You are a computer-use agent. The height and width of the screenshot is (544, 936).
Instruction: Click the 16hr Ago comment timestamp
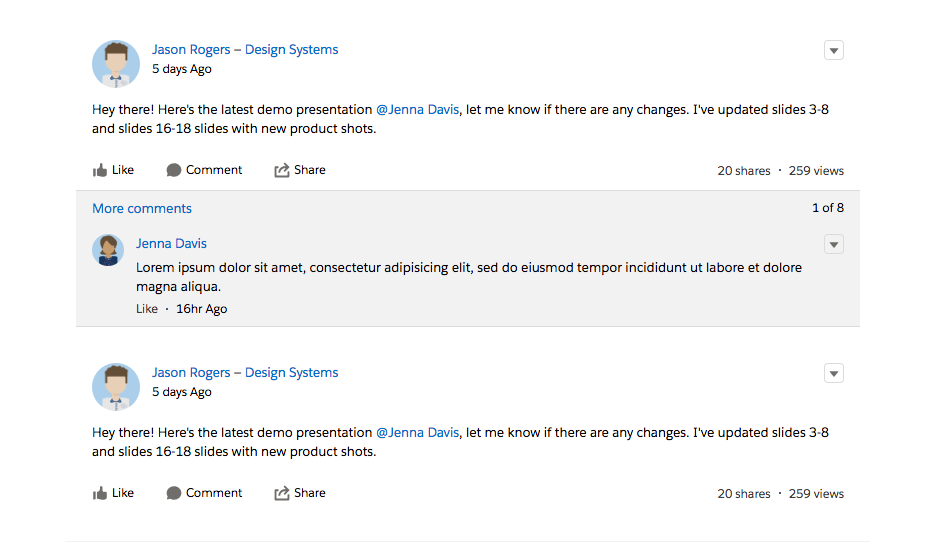tap(202, 310)
